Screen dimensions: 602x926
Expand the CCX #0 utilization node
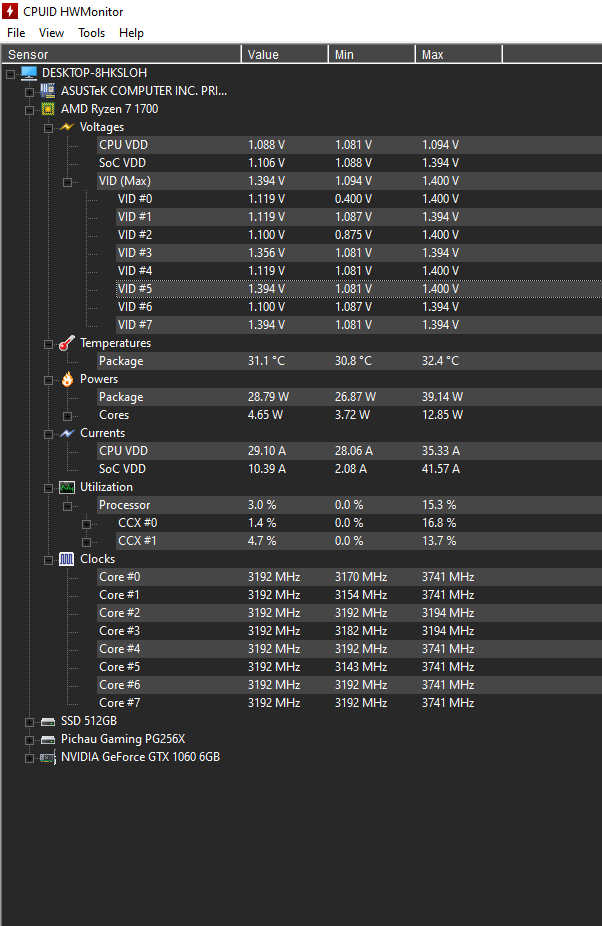point(86,524)
